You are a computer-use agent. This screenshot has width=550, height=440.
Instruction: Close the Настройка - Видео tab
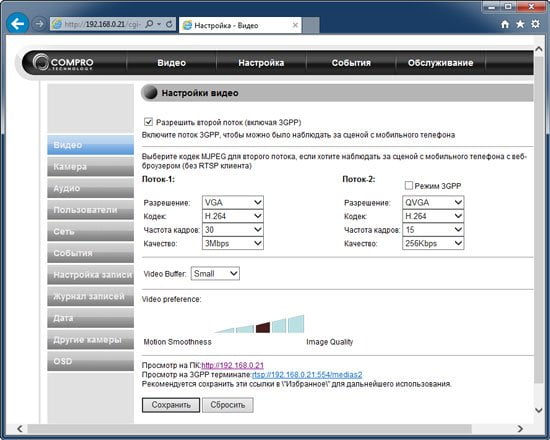(295, 25)
